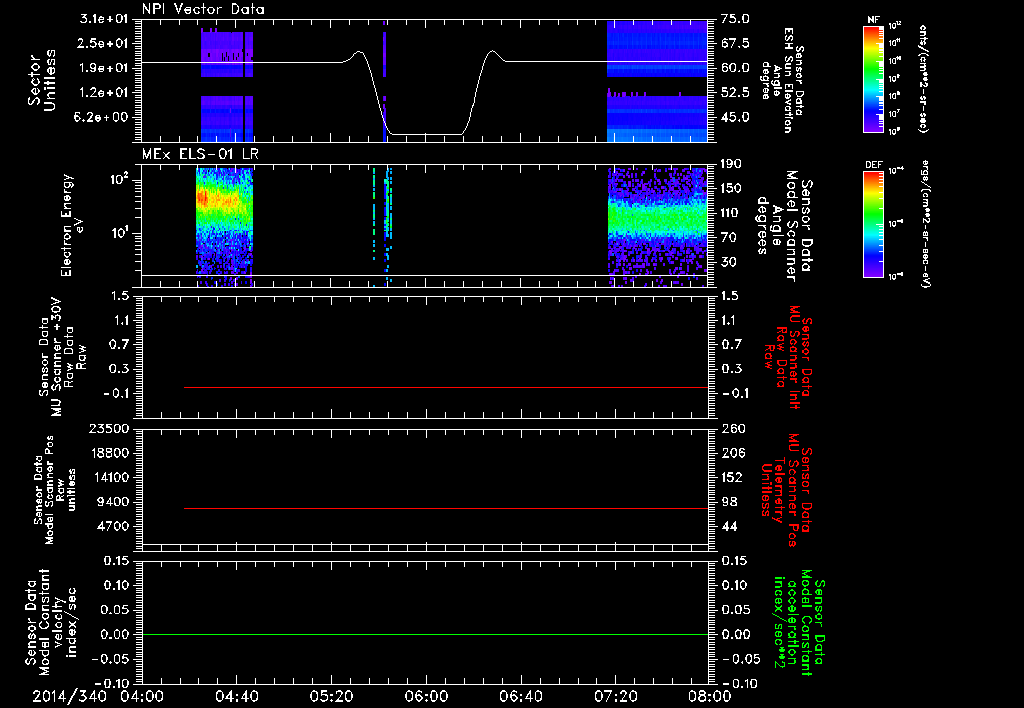
Task: Click the red "MU Scanner Pos Telemetry" label
Action: pyautogui.click(x=787, y=490)
